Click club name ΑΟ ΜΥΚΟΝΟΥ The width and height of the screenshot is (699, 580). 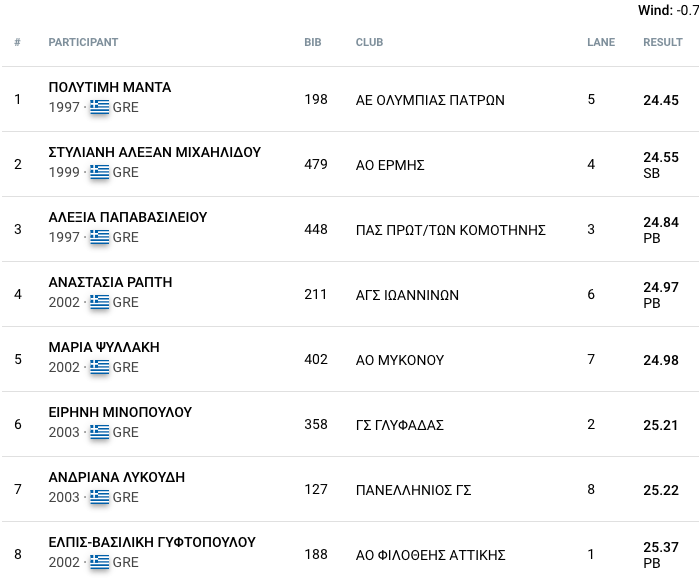[x=400, y=360]
